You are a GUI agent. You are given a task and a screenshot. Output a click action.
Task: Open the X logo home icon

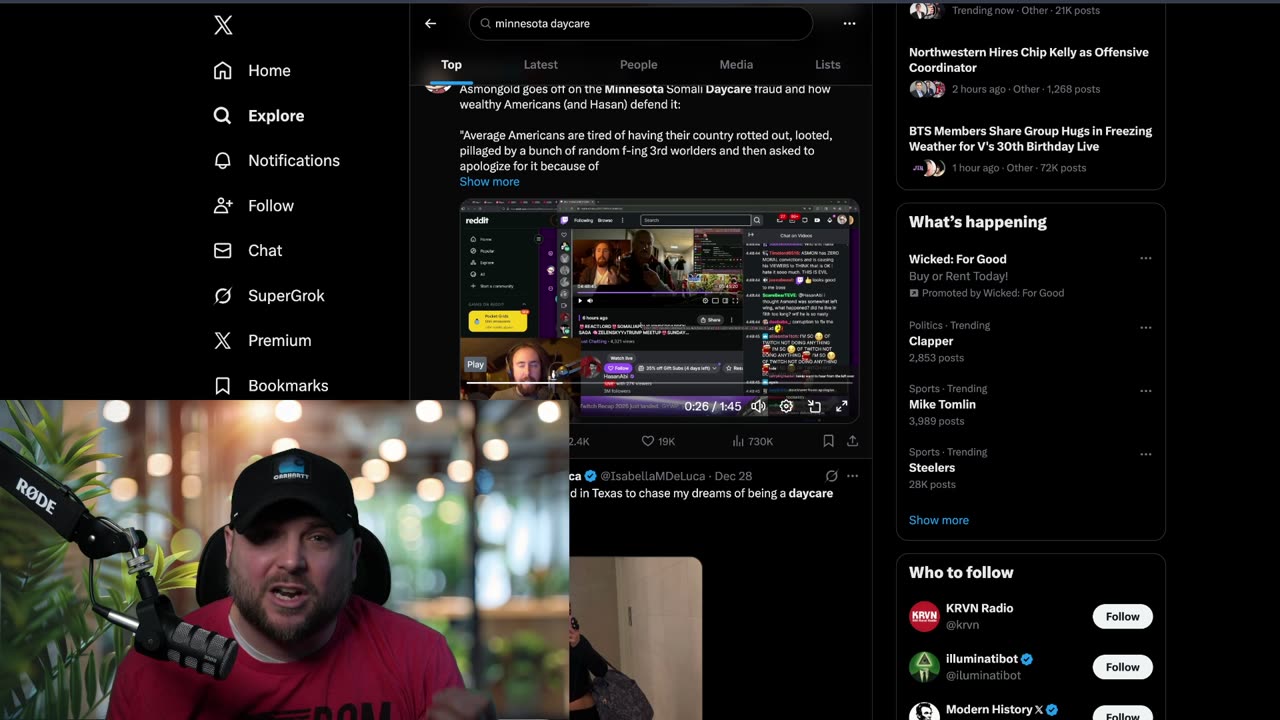(223, 25)
